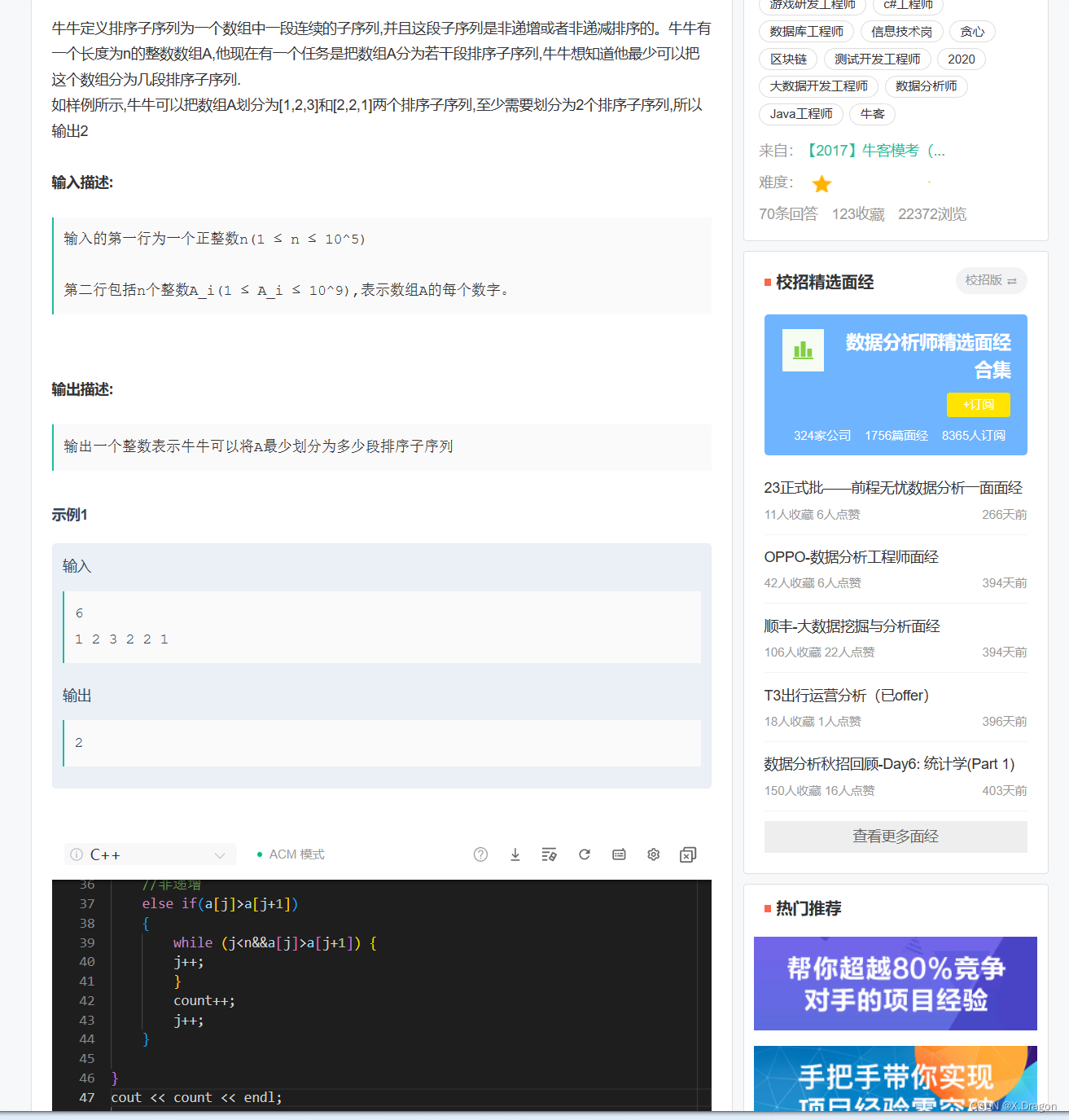
Task: Click 22372浏览 views count
Action: [x=932, y=214]
